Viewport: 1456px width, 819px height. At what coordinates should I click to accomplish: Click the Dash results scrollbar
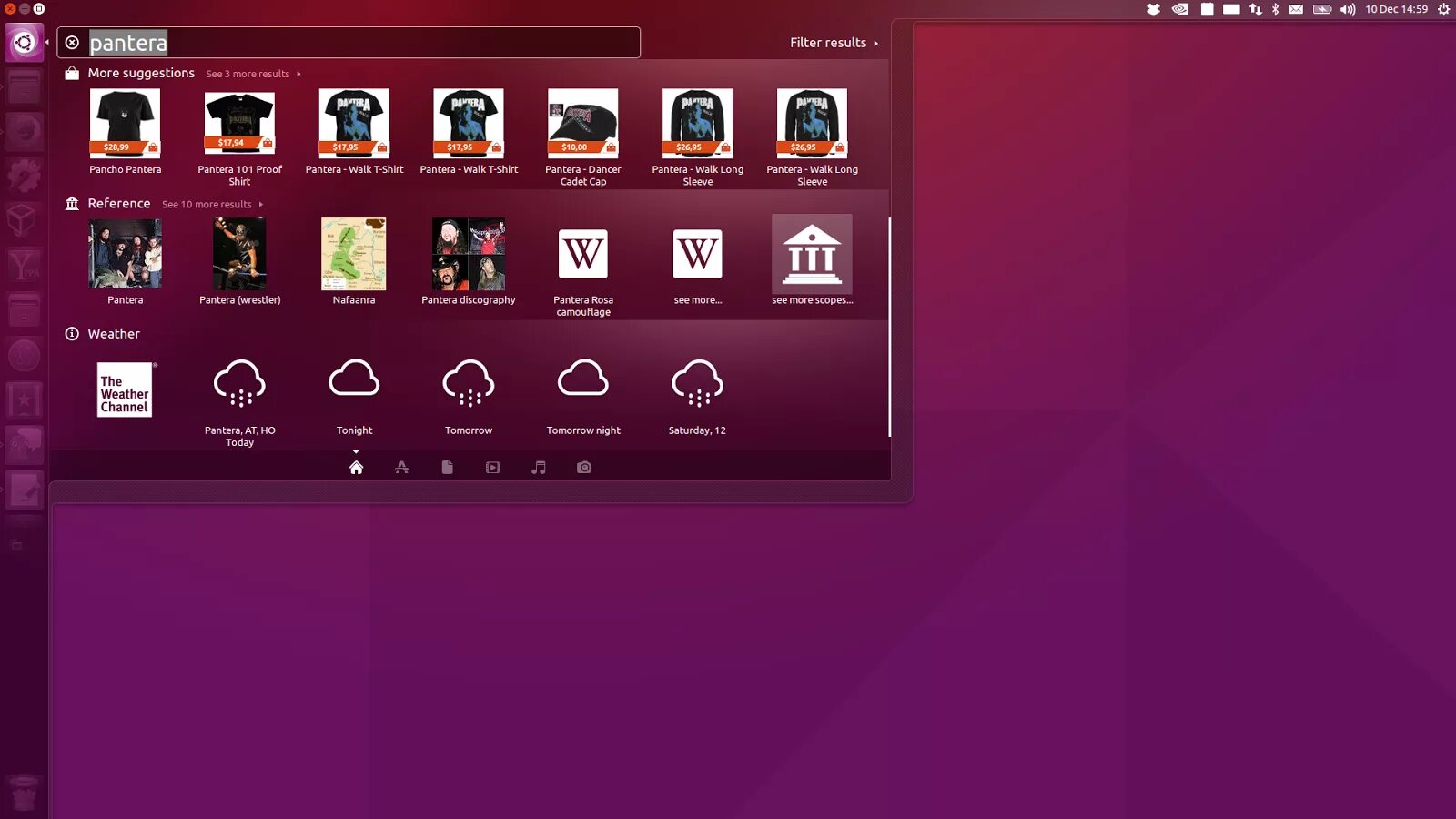click(889, 328)
